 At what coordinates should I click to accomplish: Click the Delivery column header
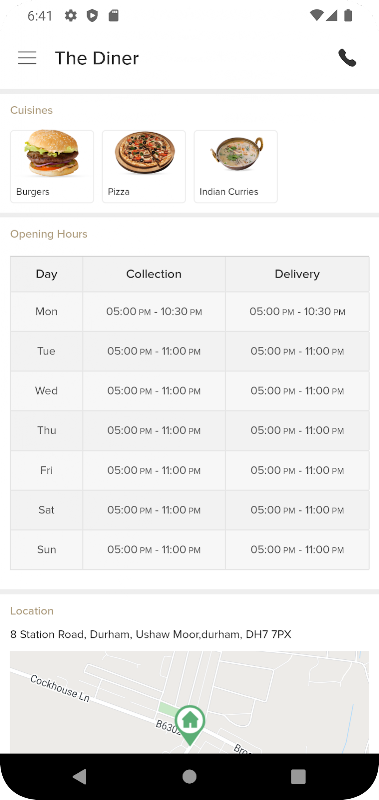click(297, 274)
